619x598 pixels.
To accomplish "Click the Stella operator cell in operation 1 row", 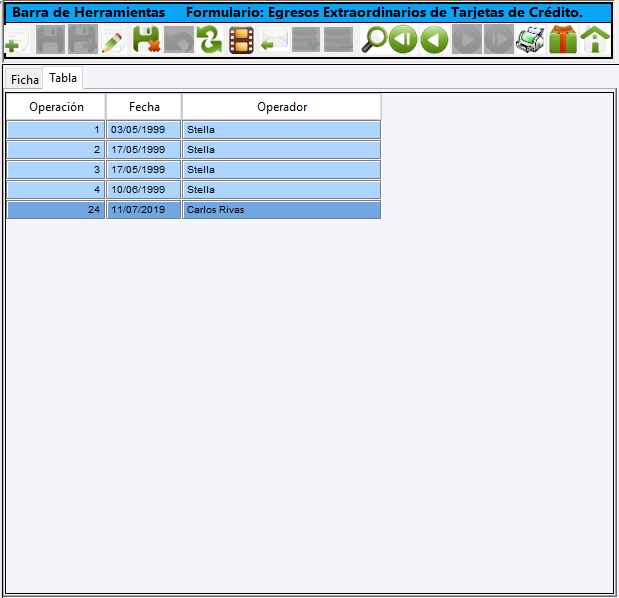I will point(281,130).
